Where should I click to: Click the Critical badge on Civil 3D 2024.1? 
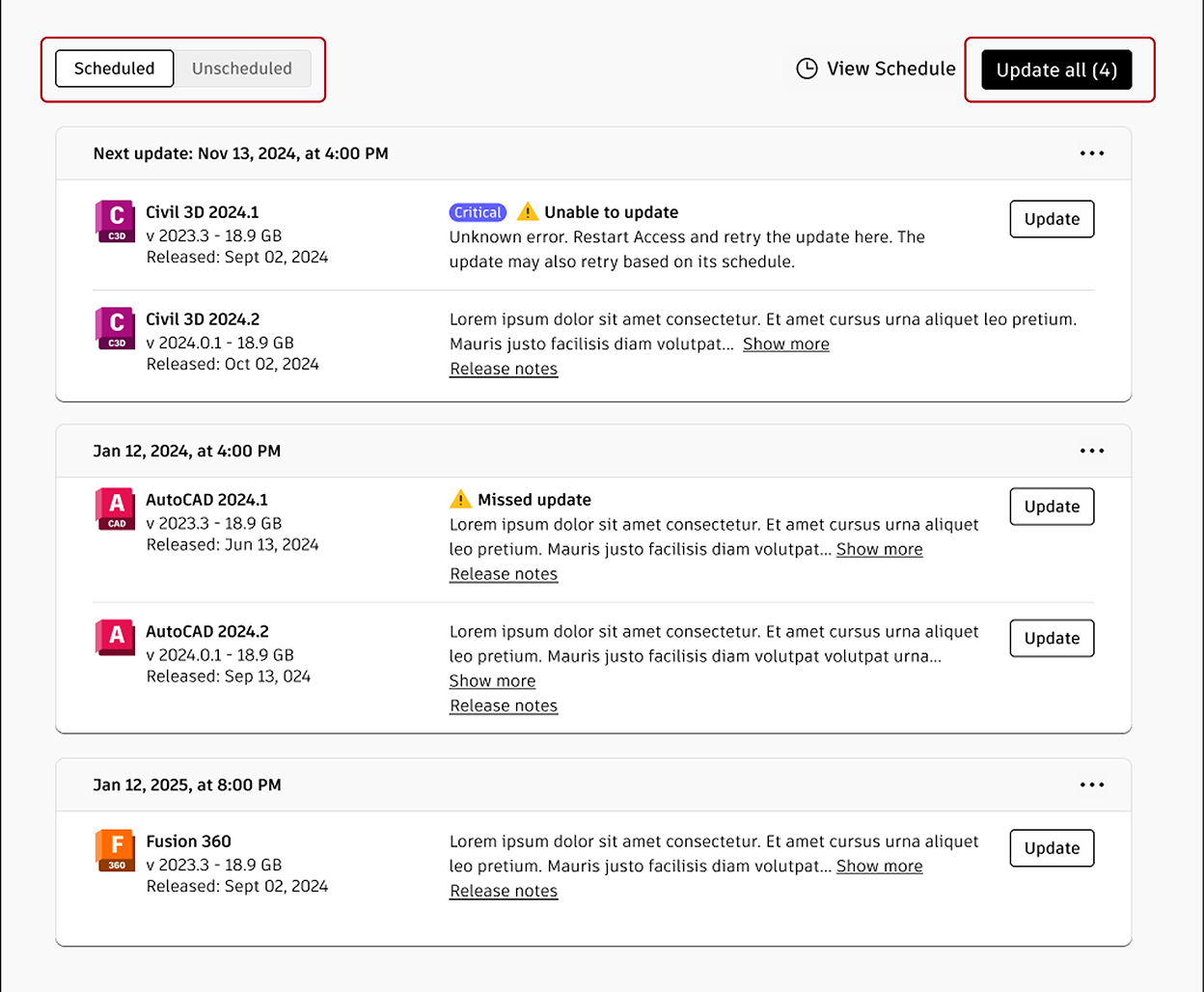(478, 212)
